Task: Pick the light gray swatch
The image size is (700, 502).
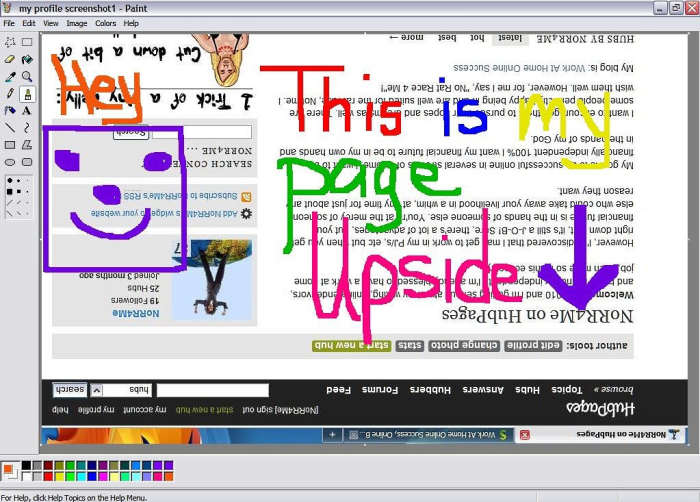Action: click(37, 476)
